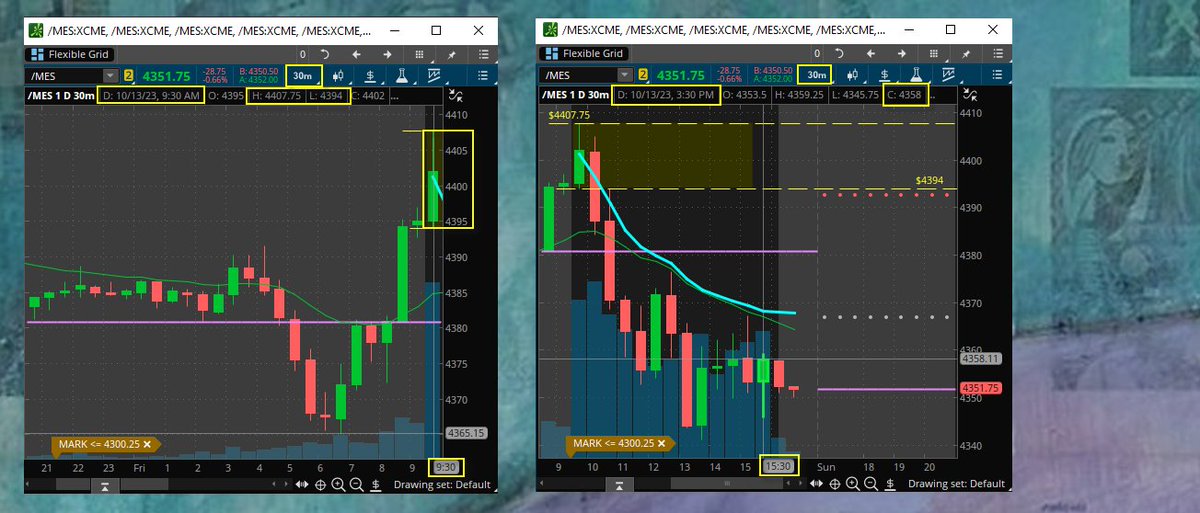Click the collapse-arrows icon on the left chart
This screenshot has width=1200, height=513.
pos(457,95)
